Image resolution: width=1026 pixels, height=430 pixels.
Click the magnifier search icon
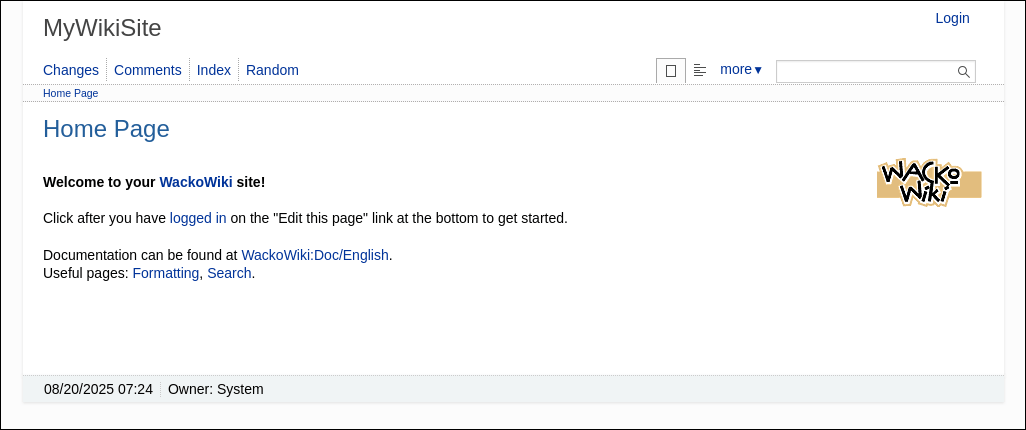(963, 71)
